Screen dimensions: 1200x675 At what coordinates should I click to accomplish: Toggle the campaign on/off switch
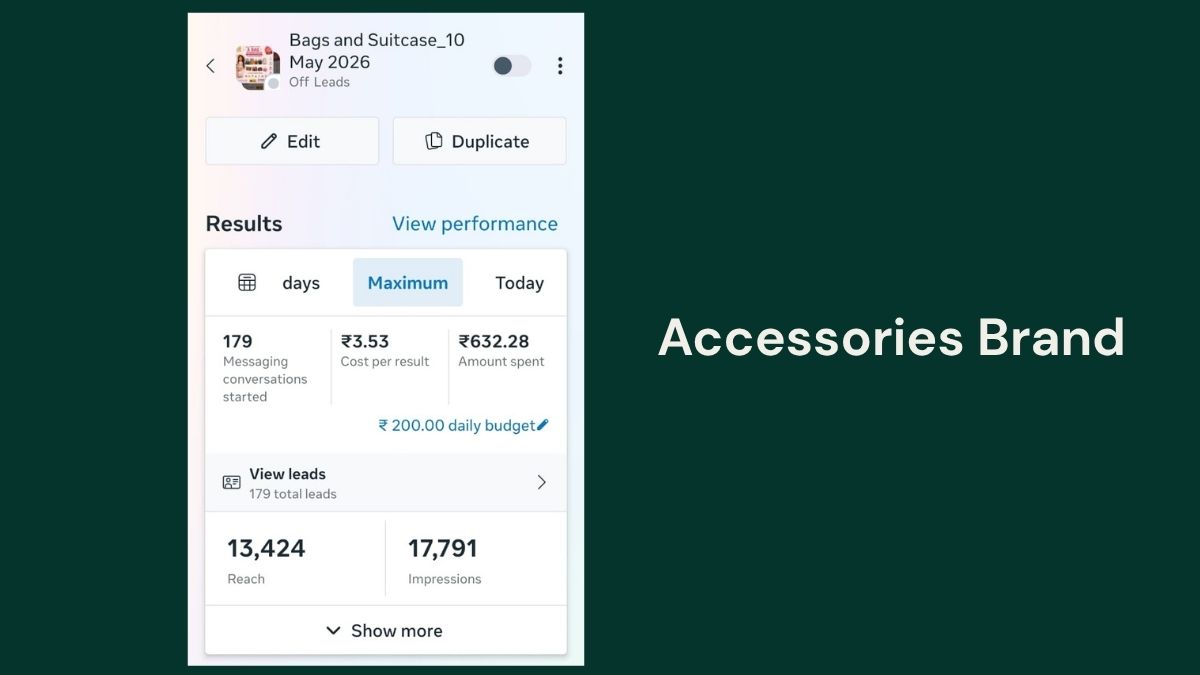point(512,66)
